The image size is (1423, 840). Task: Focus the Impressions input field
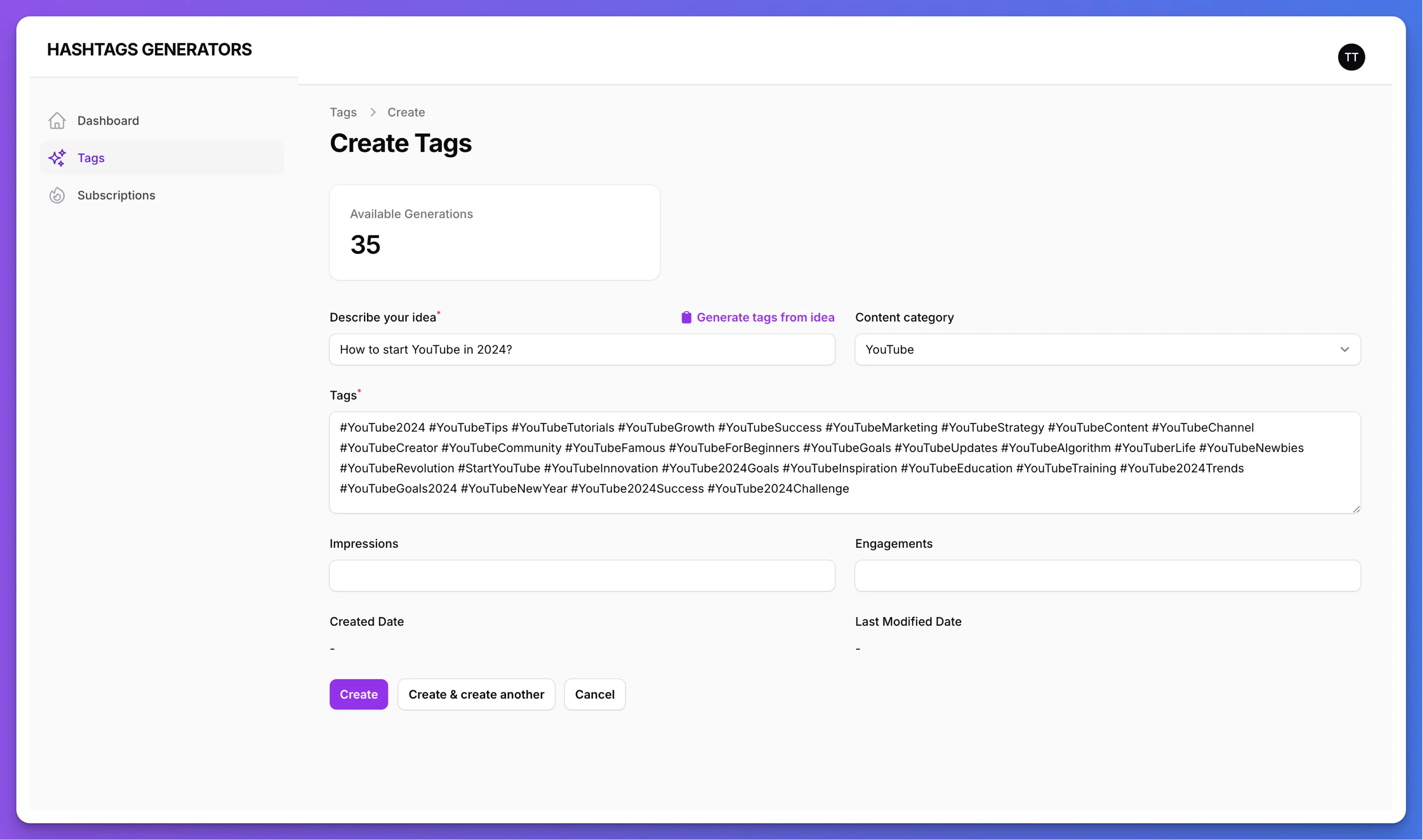pos(582,576)
